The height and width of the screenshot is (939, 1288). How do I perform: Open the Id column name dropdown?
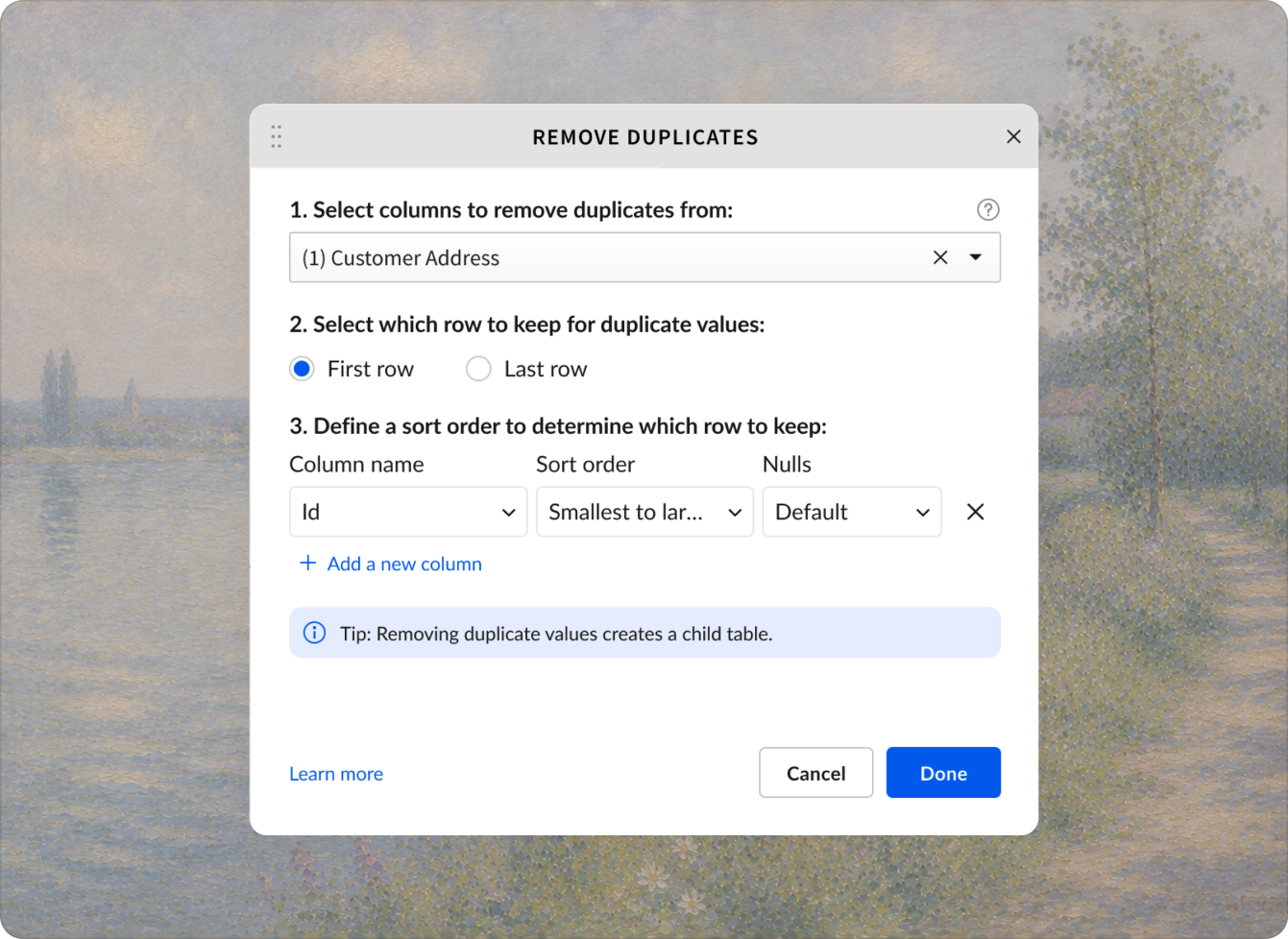point(408,512)
